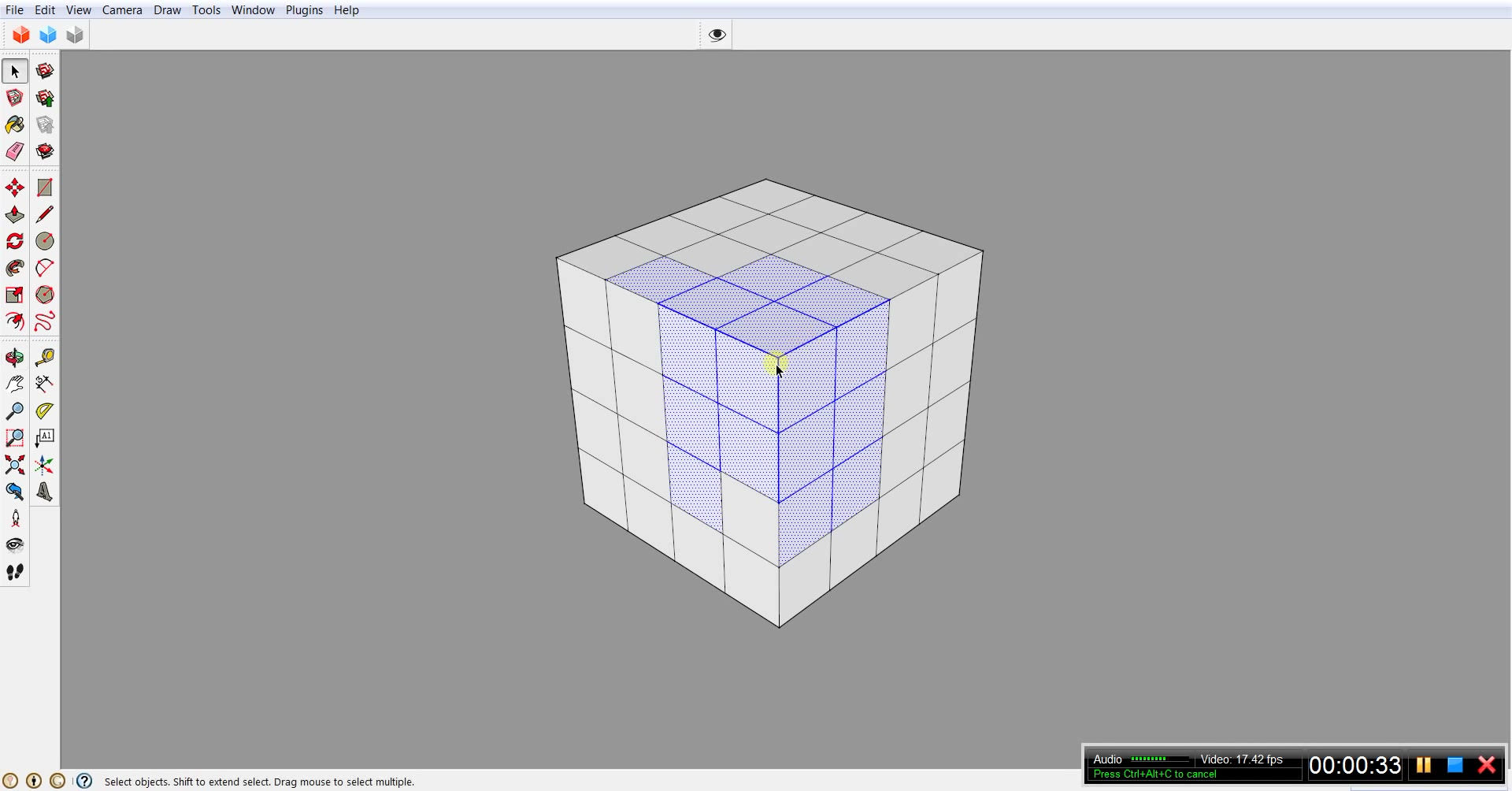The image size is (1512, 791).
Task: Select the Look Around eye tool
Action: pyautogui.click(x=15, y=545)
